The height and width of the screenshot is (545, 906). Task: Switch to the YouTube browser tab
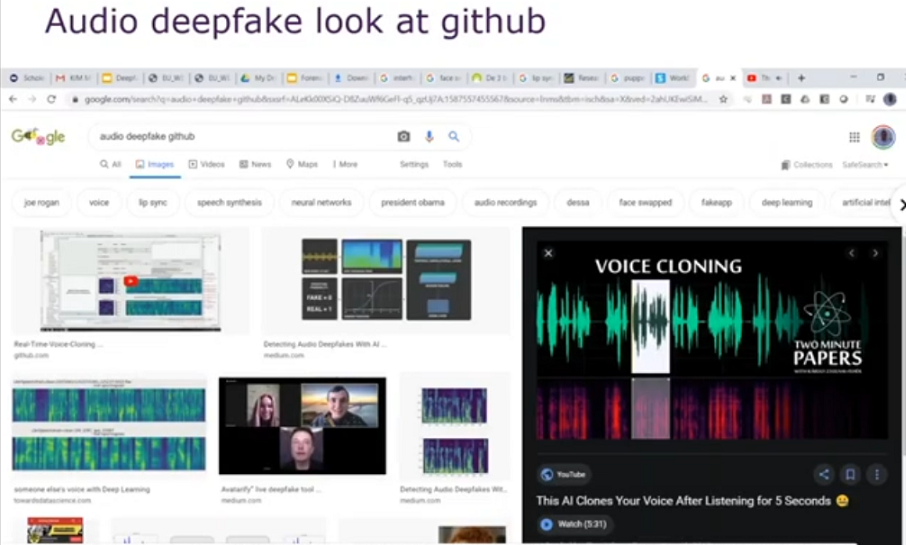[765, 77]
